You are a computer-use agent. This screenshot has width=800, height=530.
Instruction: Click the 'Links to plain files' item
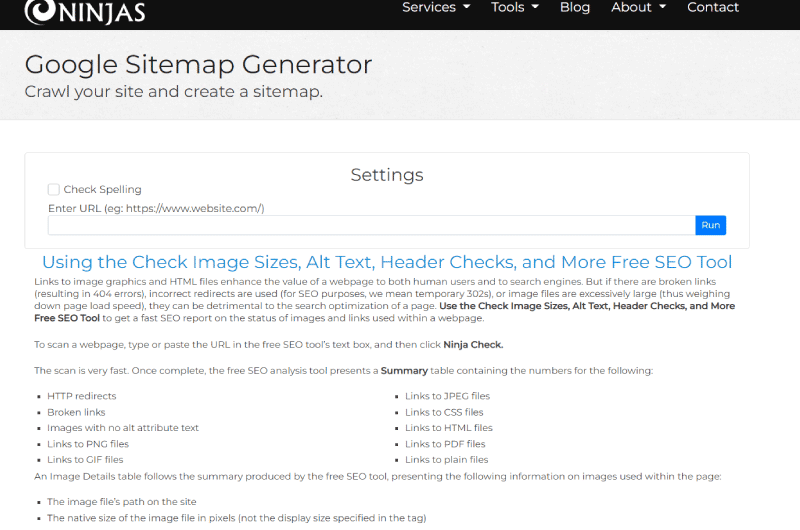(x=446, y=460)
